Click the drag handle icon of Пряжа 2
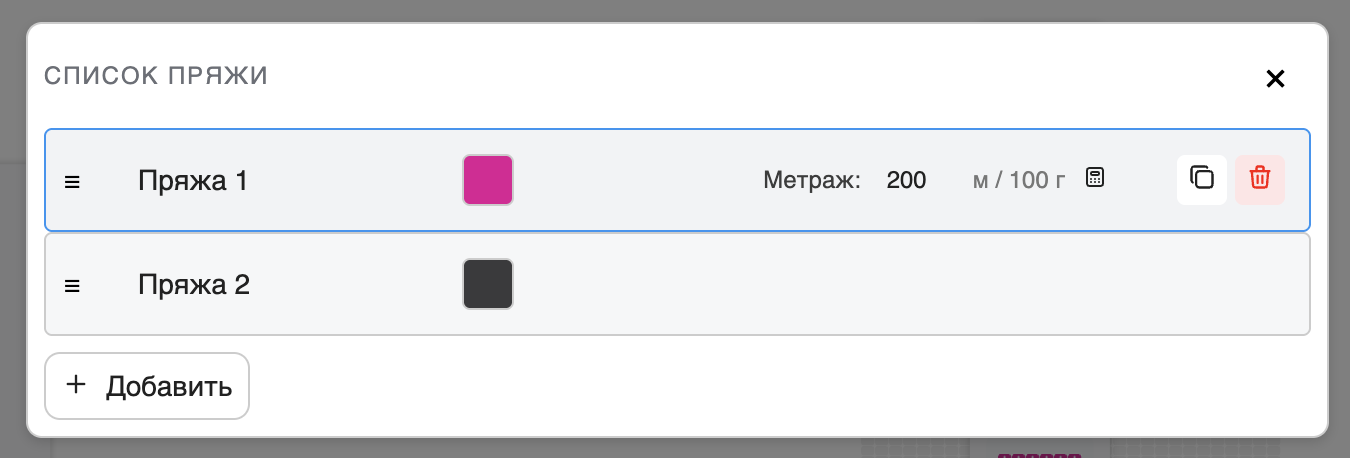 (x=72, y=285)
